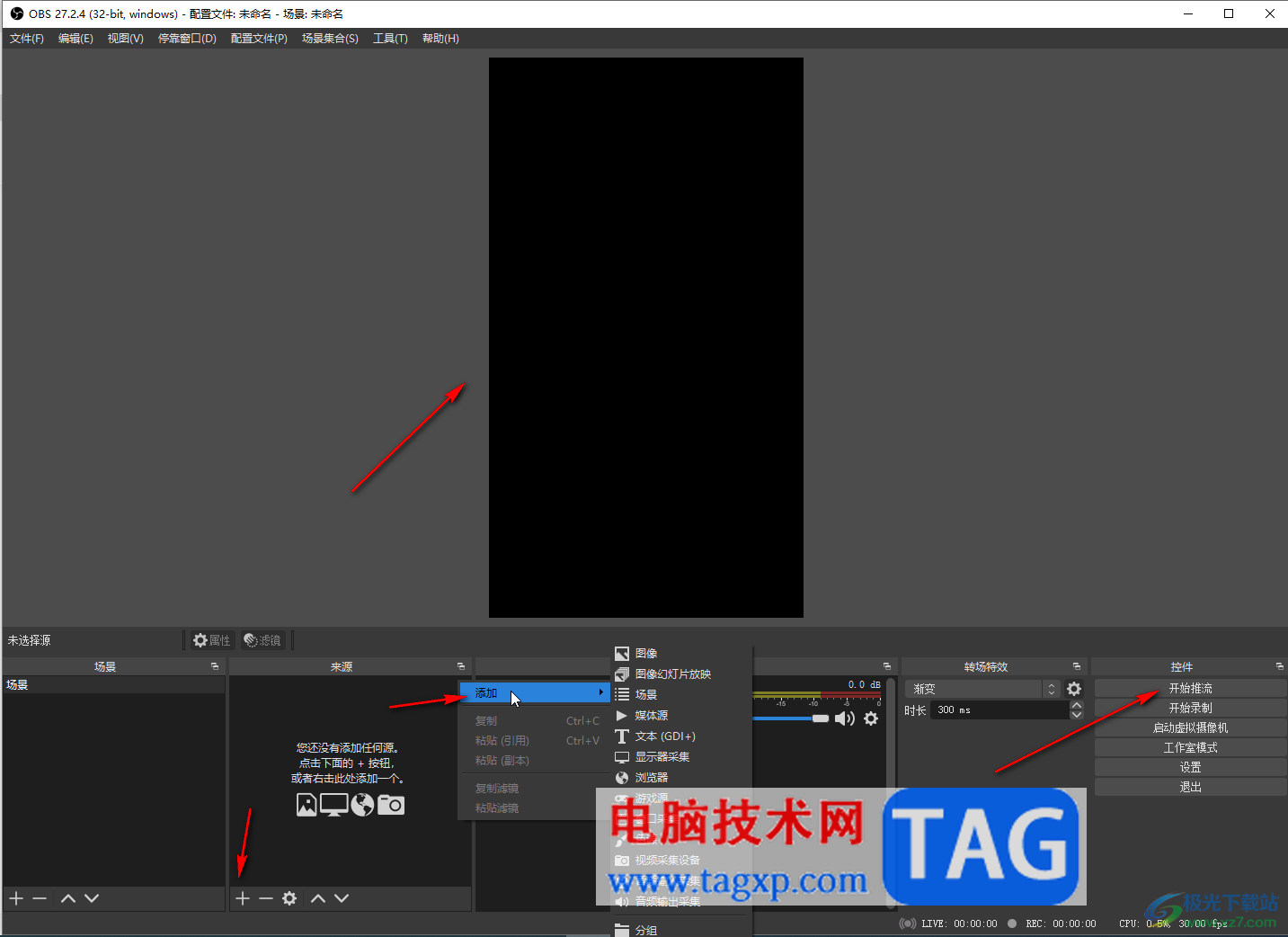Open audio mixer channel settings gear
This screenshot has width=1288, height=937.
tap(871, 718)
